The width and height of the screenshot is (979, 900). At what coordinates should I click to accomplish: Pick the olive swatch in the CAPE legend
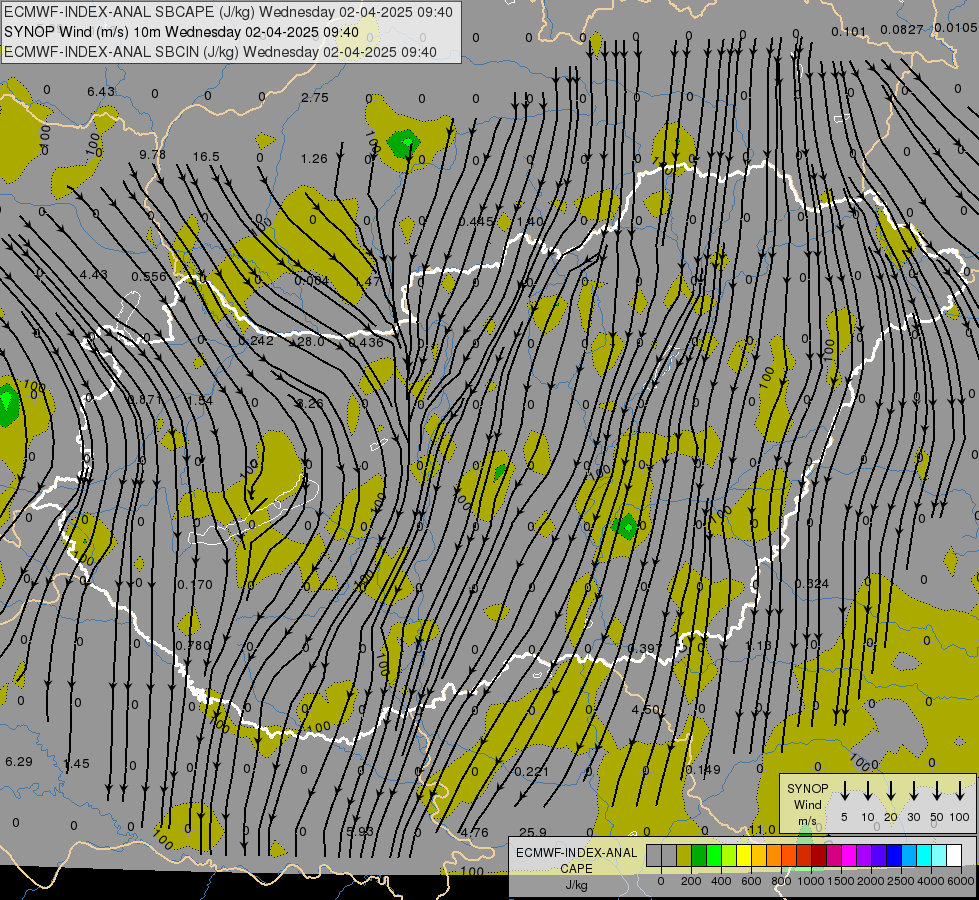coord(684,856)
